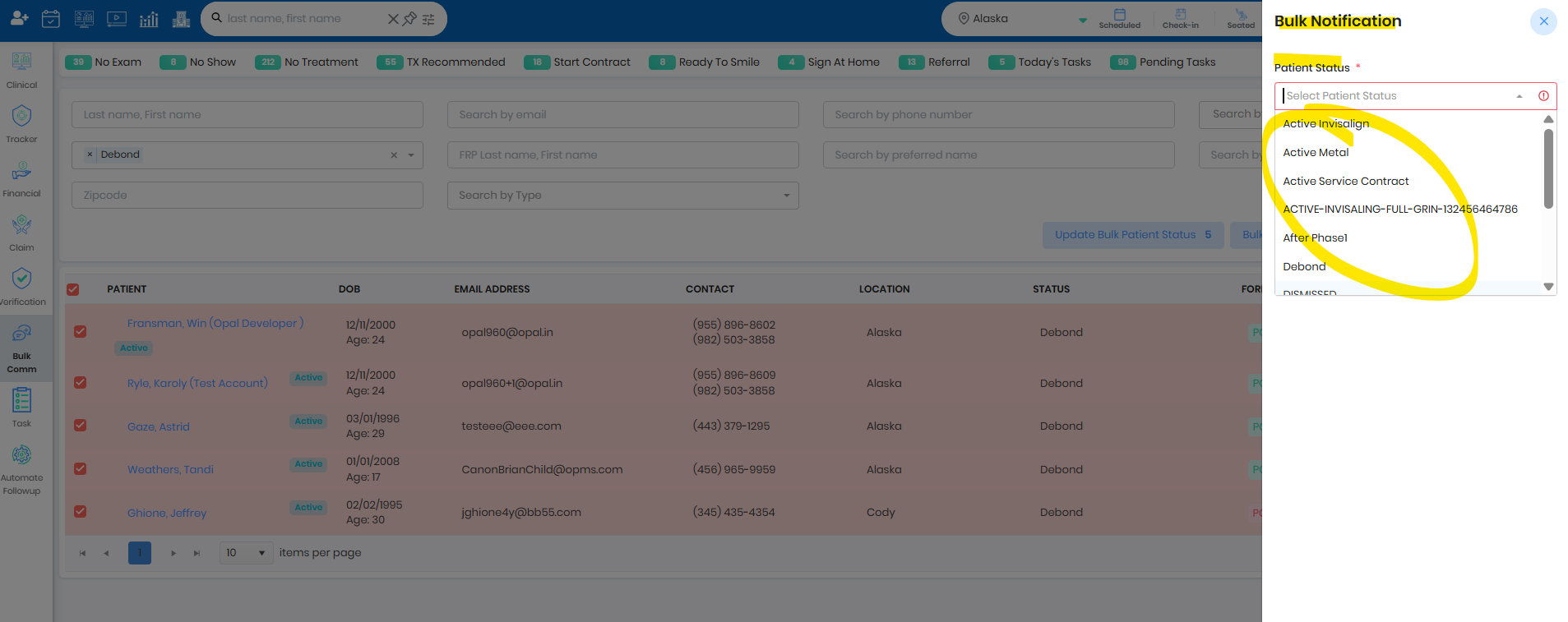Open the Clinical sidebar section
Screen dimensions: 1568x622
(x=21, y=70)
